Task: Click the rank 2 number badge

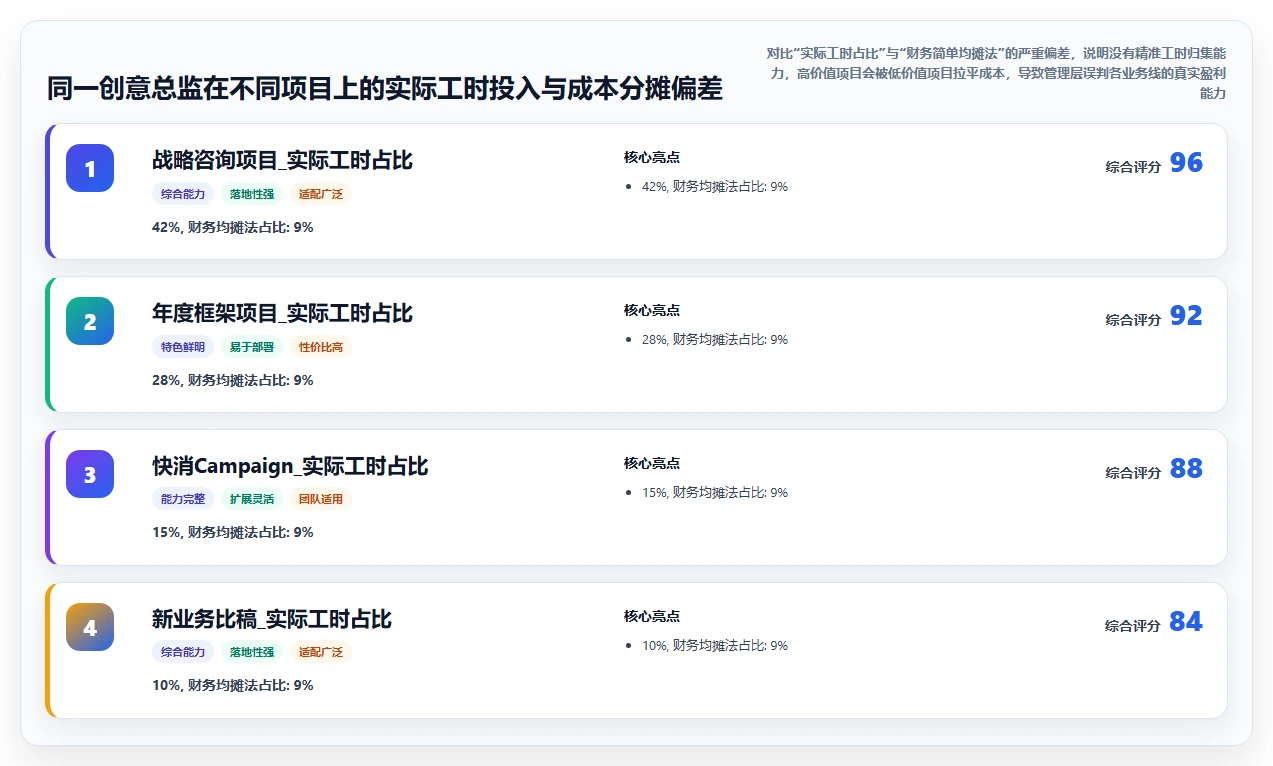Action: coord(90,321)
